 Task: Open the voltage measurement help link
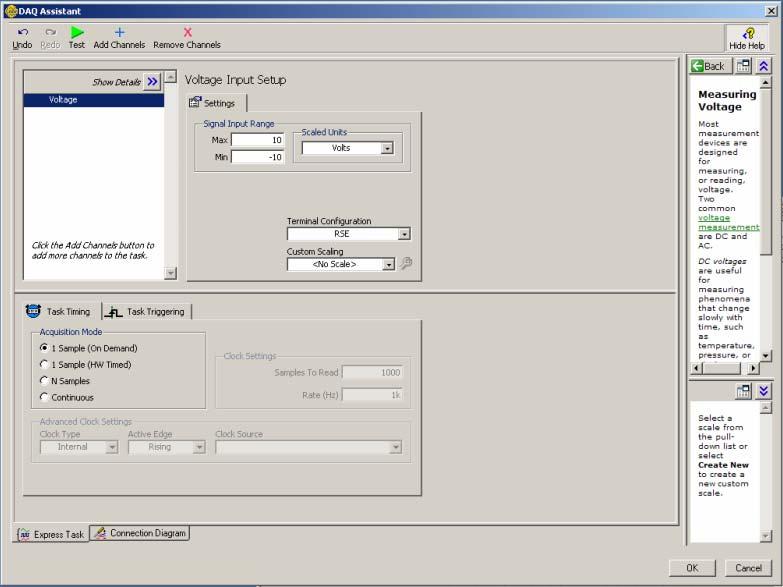click(729, 222)
